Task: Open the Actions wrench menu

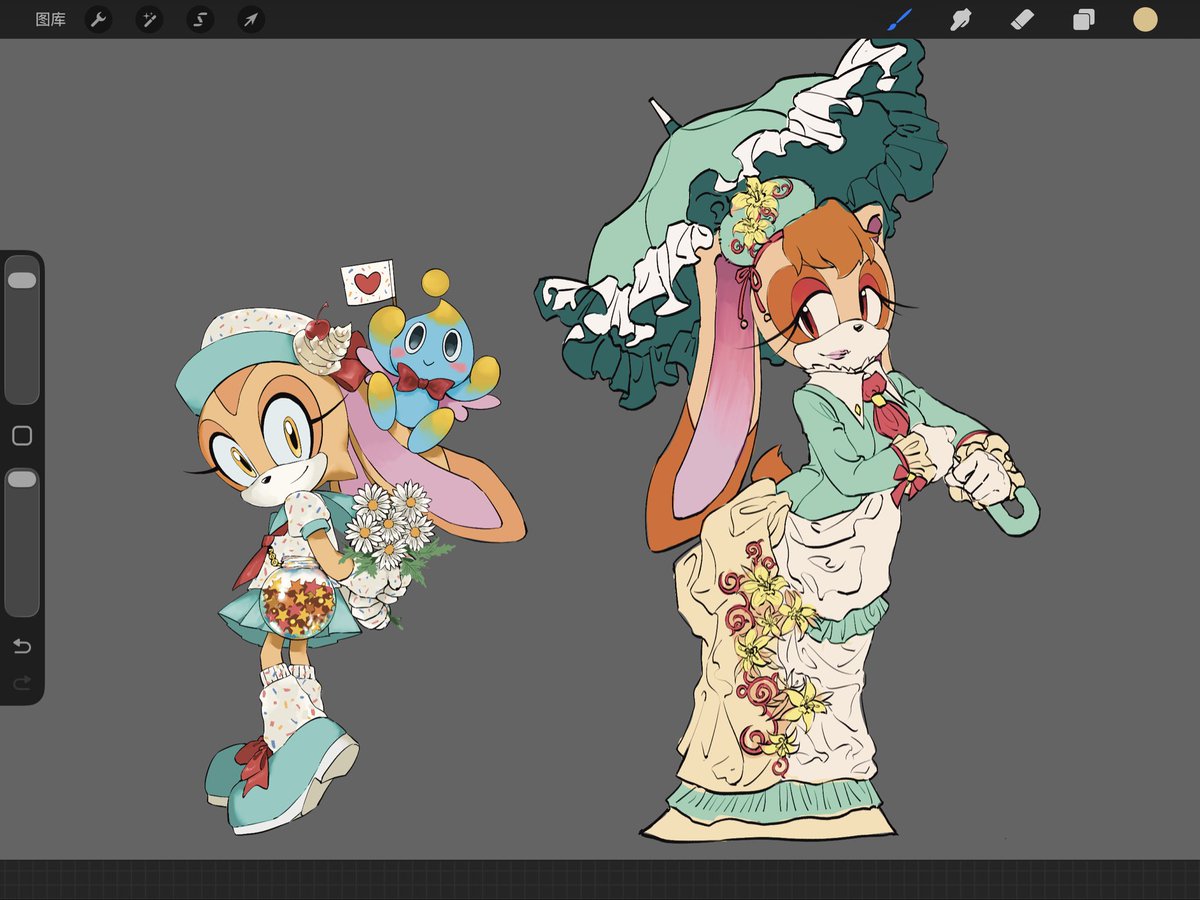Action: point(98,19)
